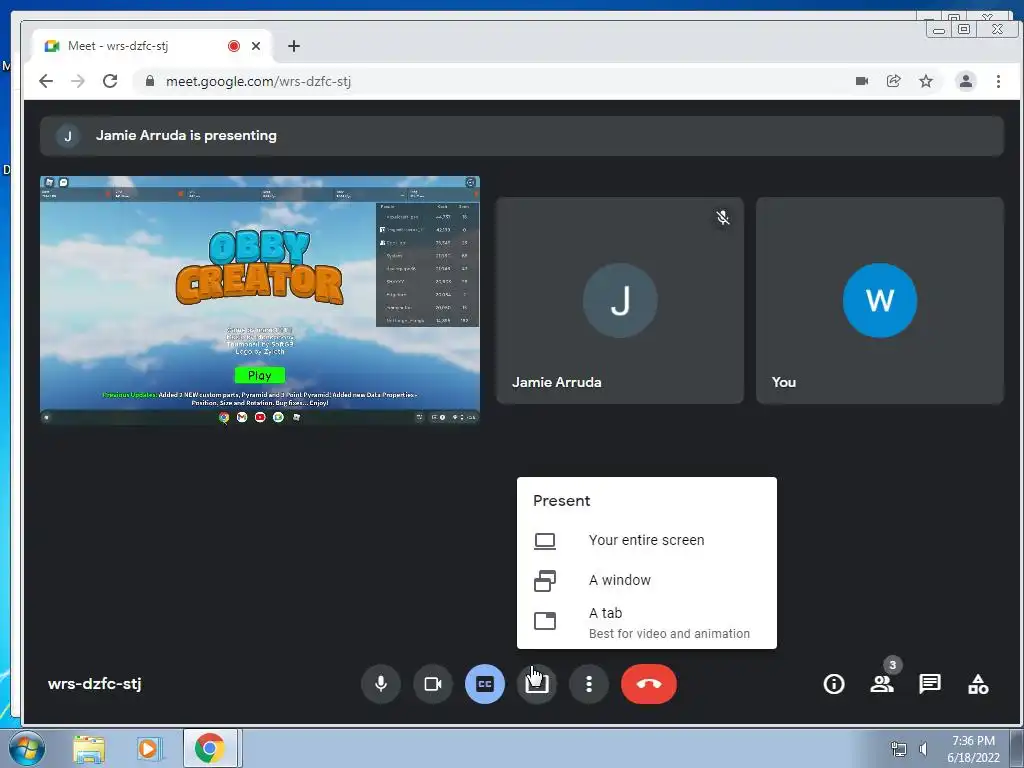The image size is (1024, 768).
Task: Open the clock showing 7:36 PM
Action: 973,749
